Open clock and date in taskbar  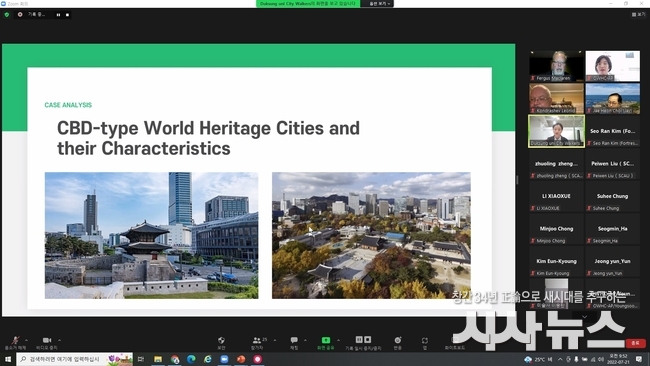618,359
